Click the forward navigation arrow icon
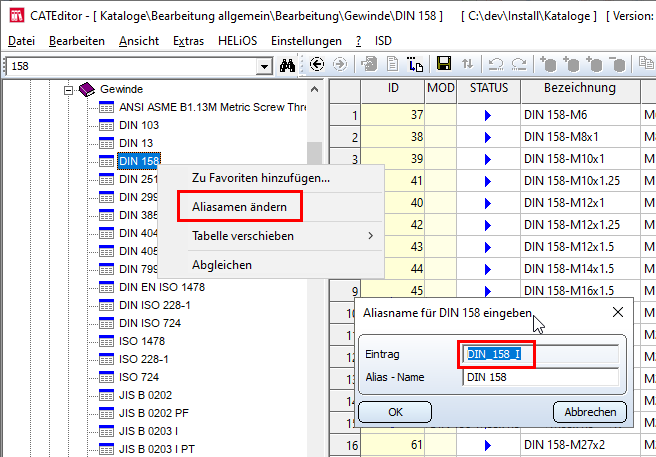 coord(340,64)
